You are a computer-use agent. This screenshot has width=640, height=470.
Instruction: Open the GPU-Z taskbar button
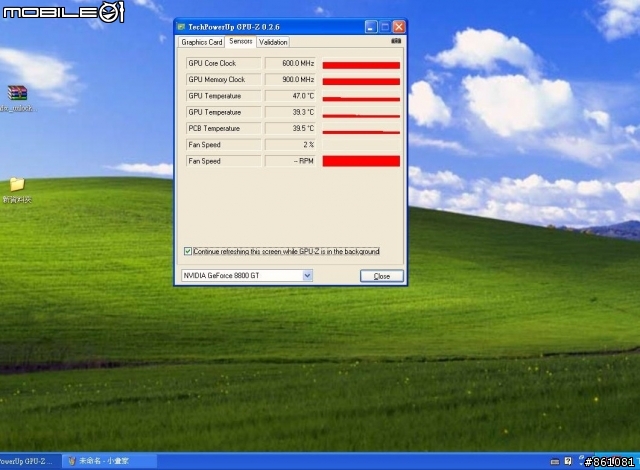coord(29,461)
